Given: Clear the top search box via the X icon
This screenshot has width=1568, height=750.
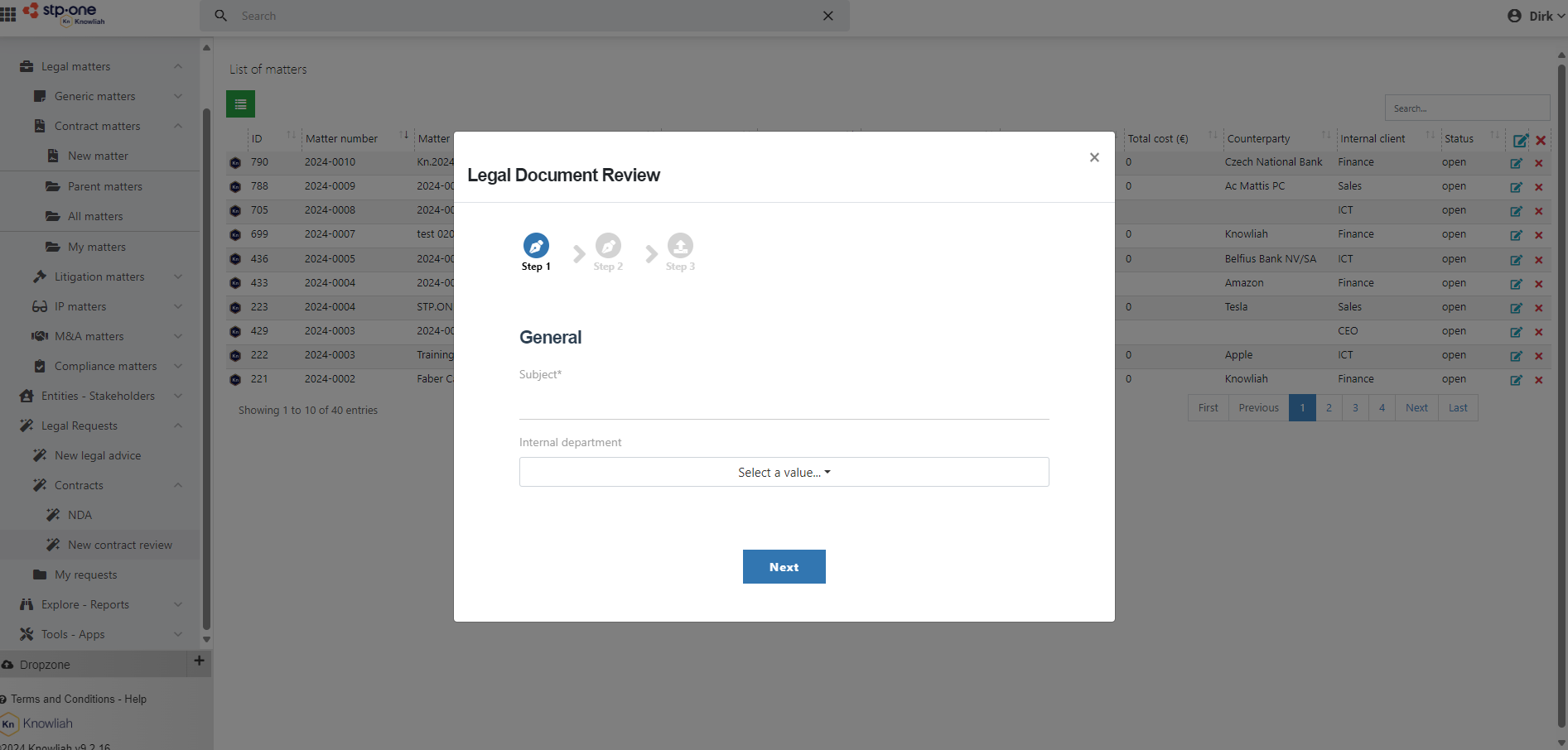Looking at the screenshot, I should pos(827,16).
